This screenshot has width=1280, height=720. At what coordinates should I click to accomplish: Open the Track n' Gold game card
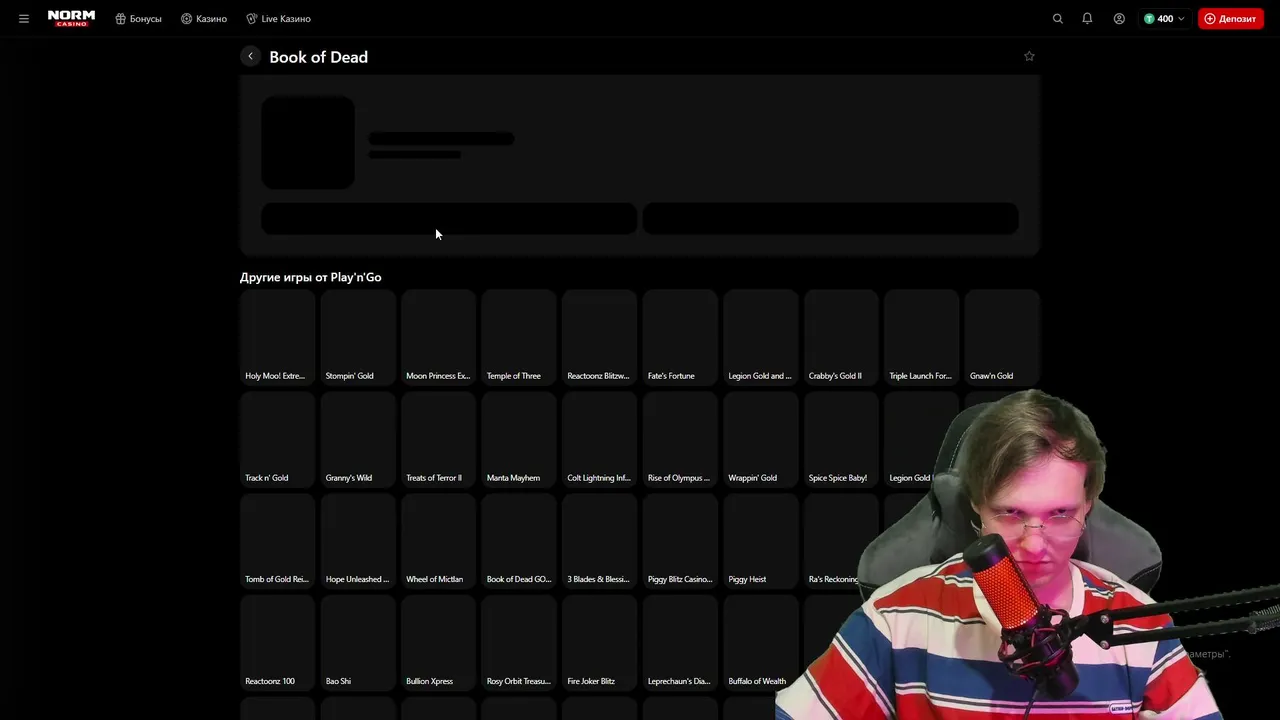pyautogui.click(x=277, y=439)
